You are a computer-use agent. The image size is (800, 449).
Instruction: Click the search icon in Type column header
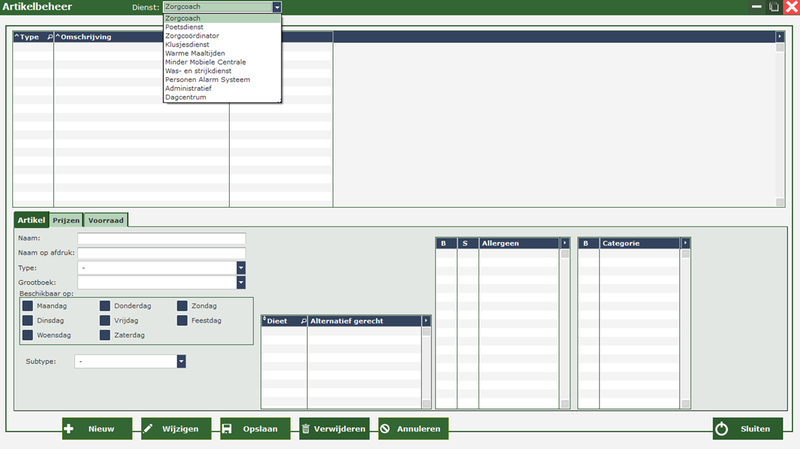point(49,37)
